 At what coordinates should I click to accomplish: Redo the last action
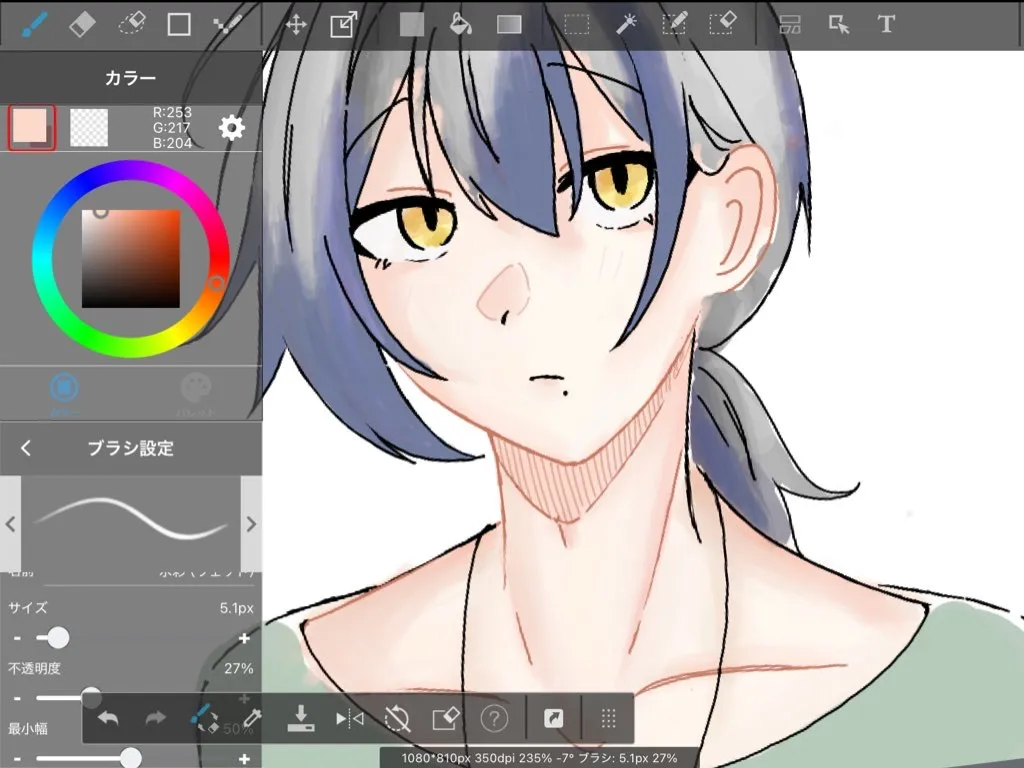coord(155,719)
